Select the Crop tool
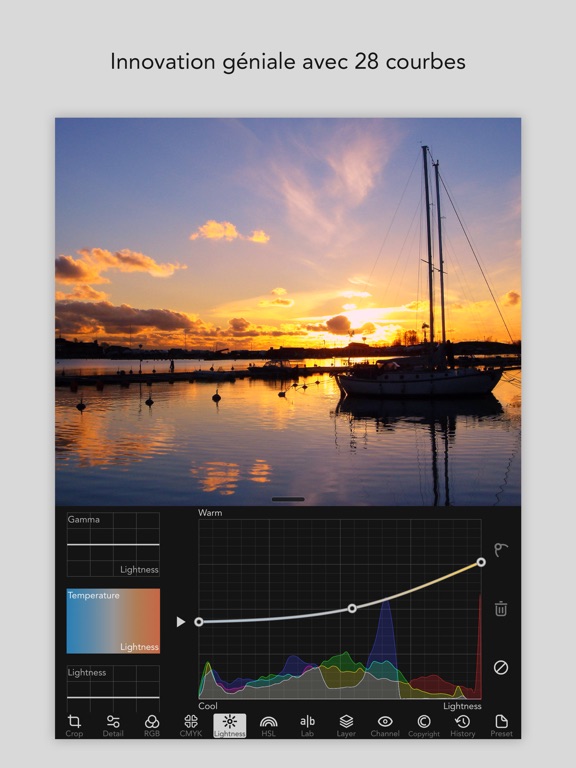Screen dimensions: 576x768 (x=74, y=725)
